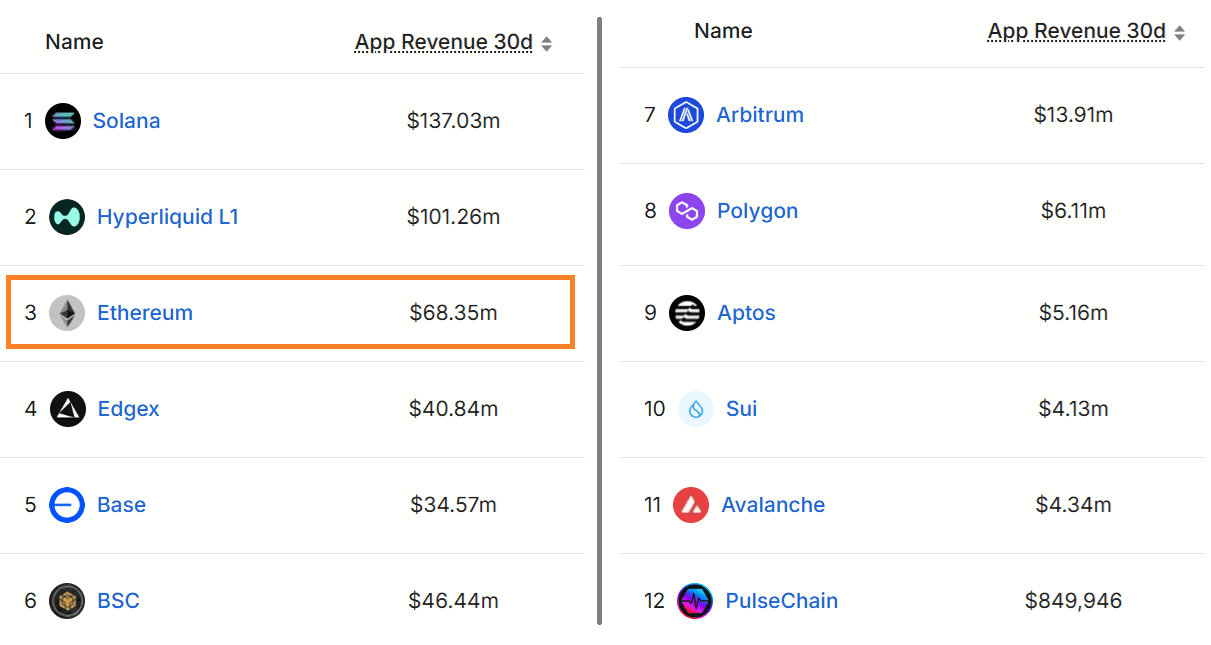Image resolution: width=1211 pixels, height=645 pixels.
Task: Click the BSC chain logo icon
Action: (67, 601)
